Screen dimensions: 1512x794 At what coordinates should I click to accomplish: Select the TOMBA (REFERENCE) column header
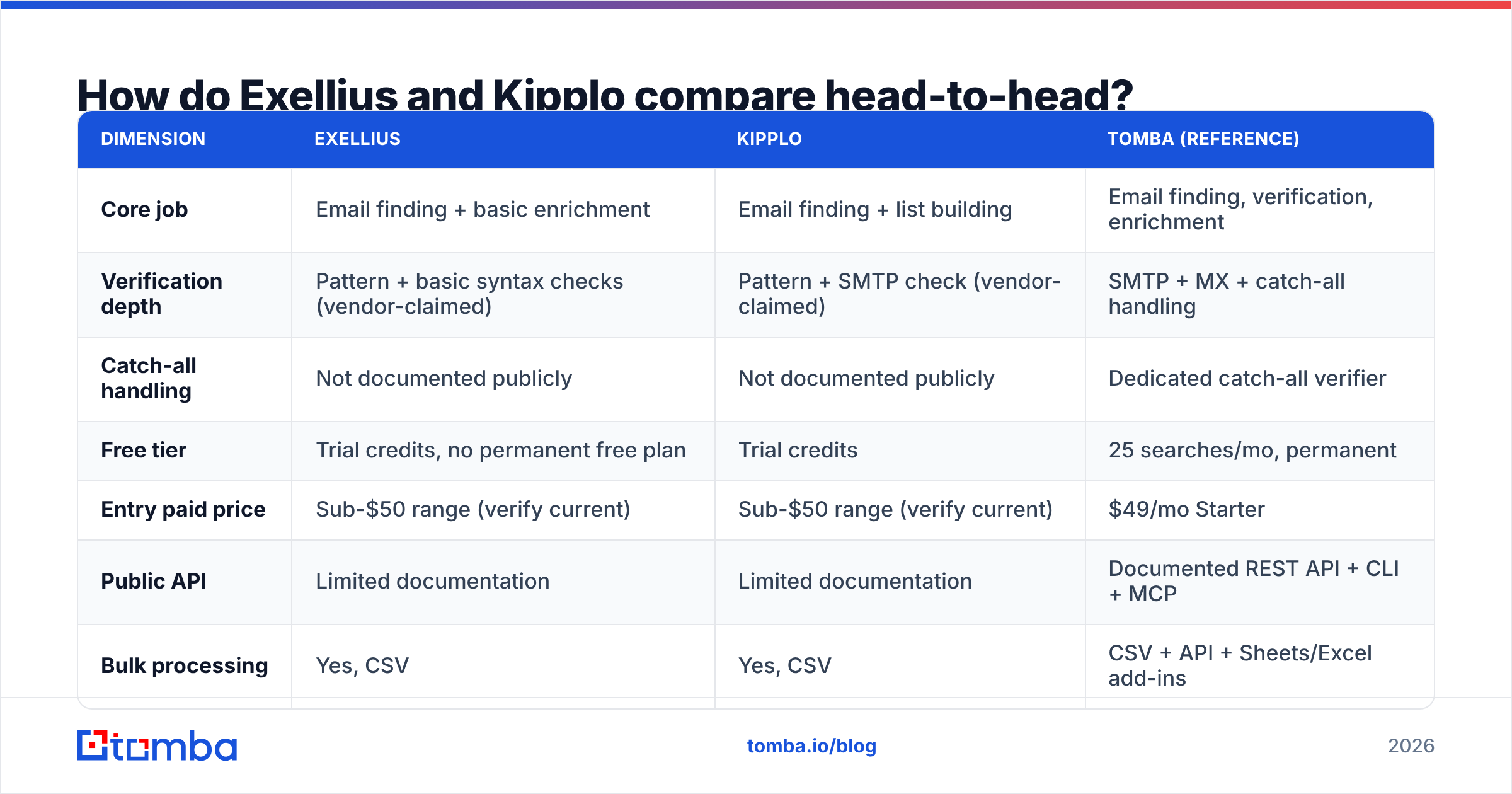point(1203,139)
